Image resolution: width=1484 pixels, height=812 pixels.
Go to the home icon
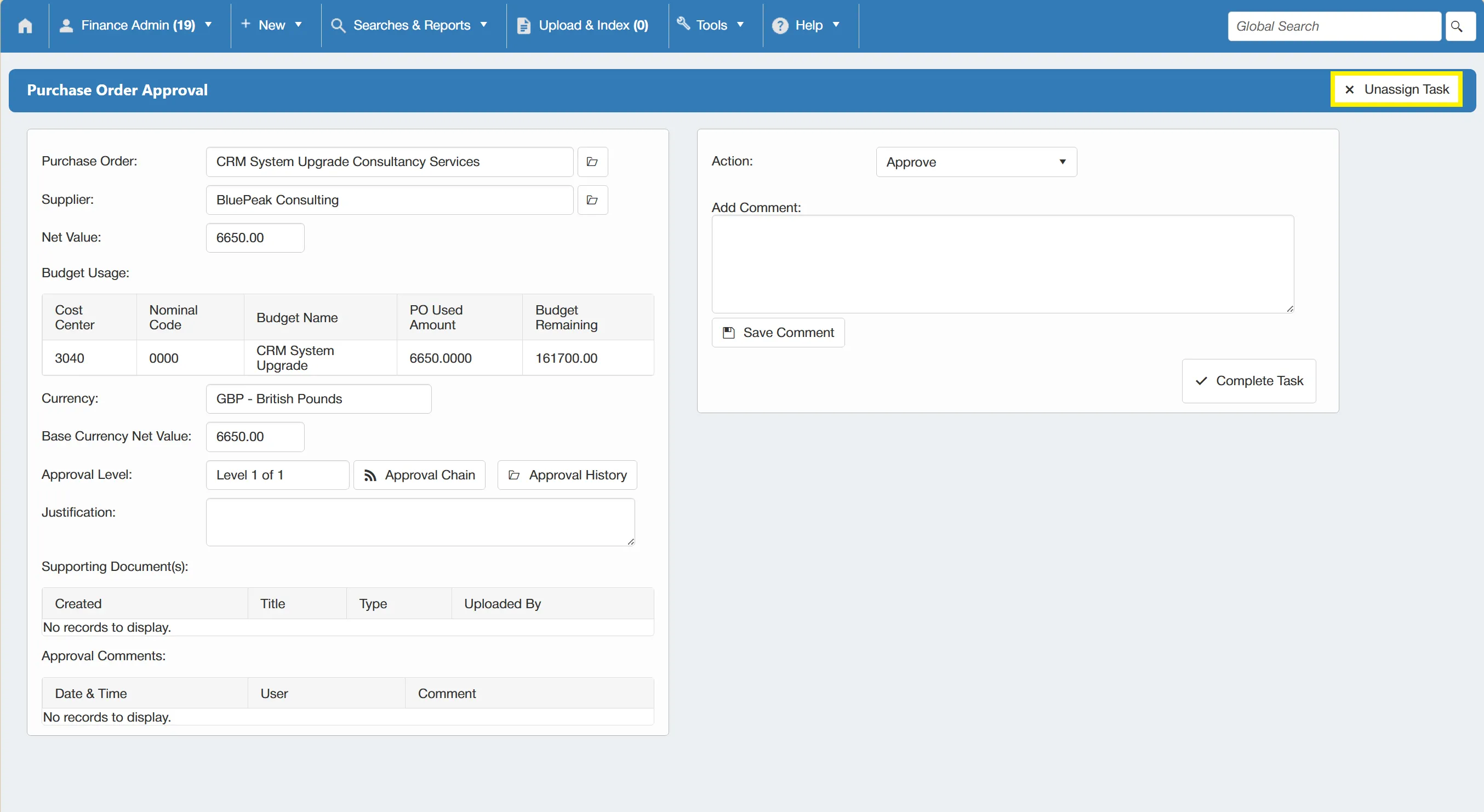click(x=25, y=26)
